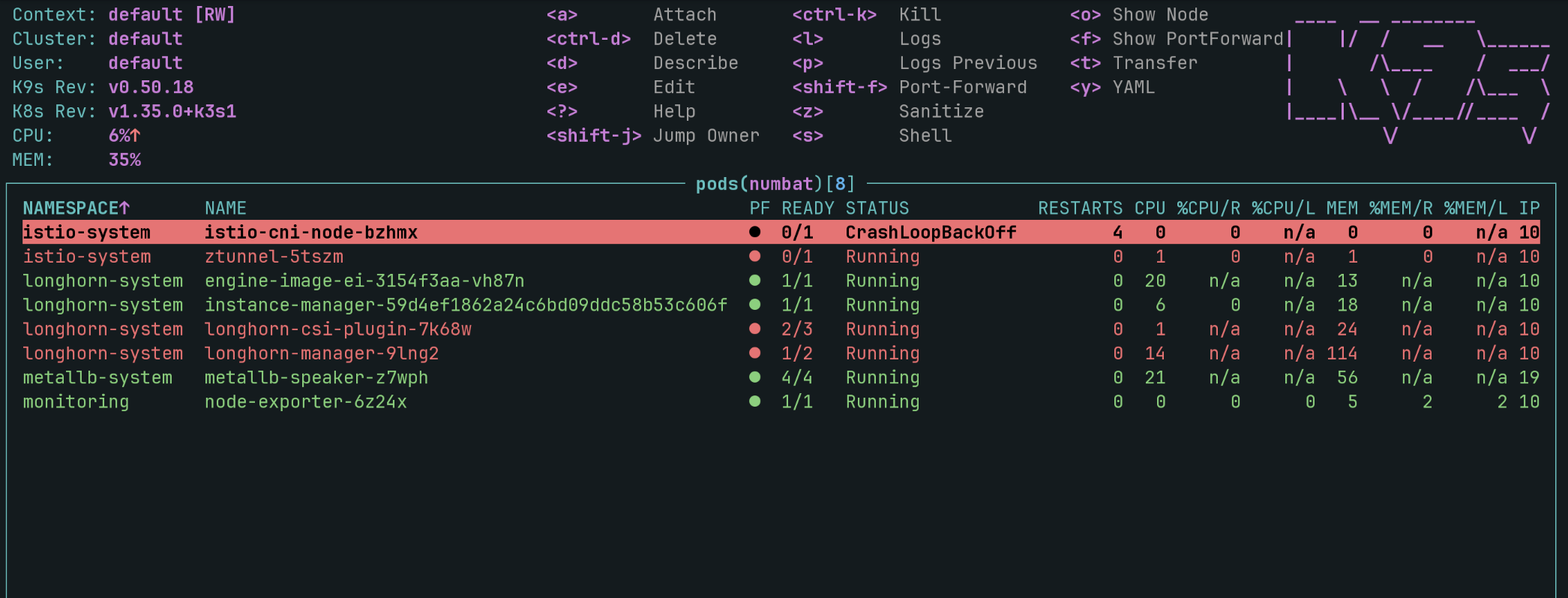Click the red dot for longhorn-csi-plugin-7k68w
Viewport: 1568px width, 598px height.
coord(755,328)
